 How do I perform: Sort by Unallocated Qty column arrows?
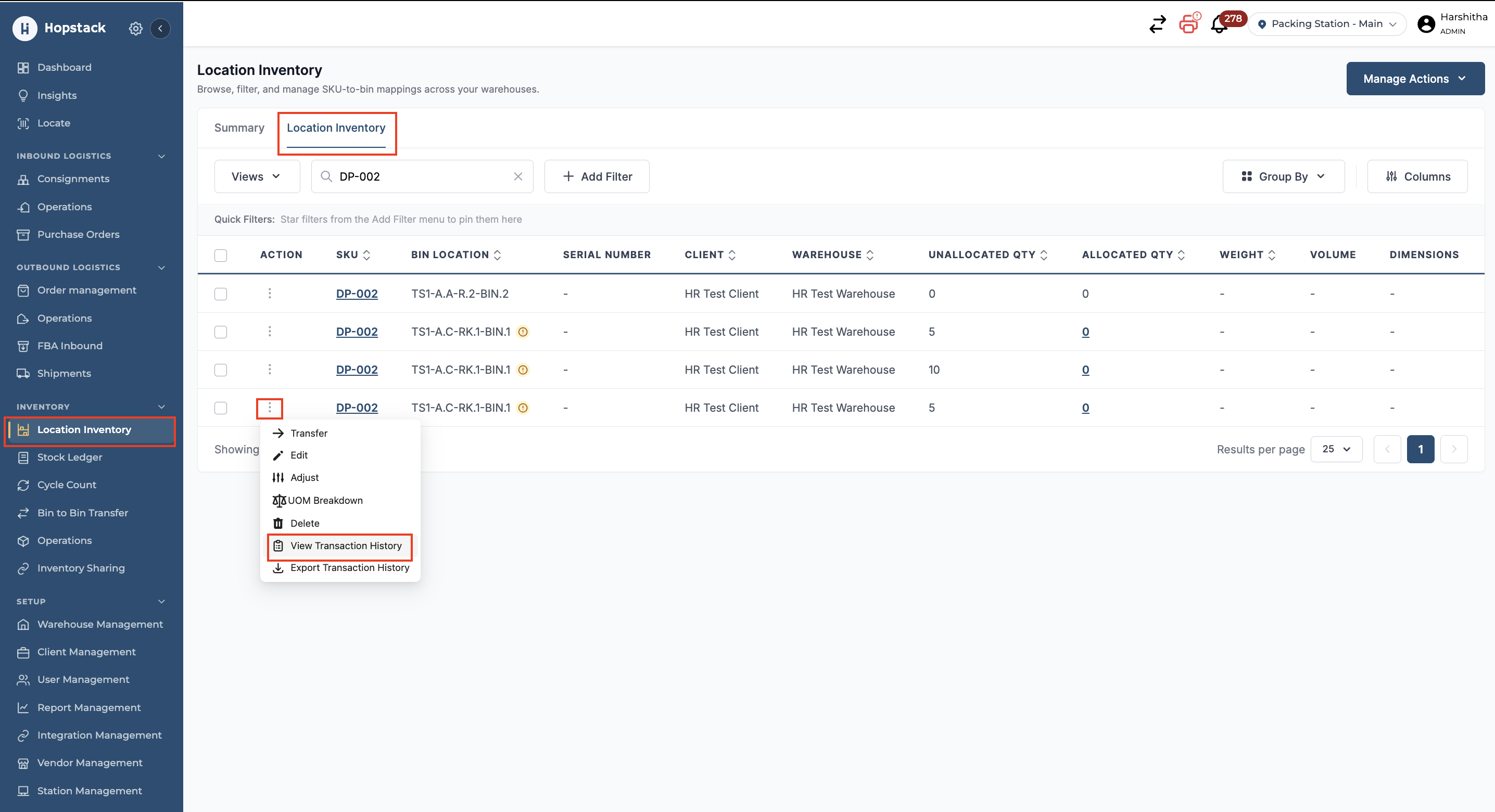1044,255
